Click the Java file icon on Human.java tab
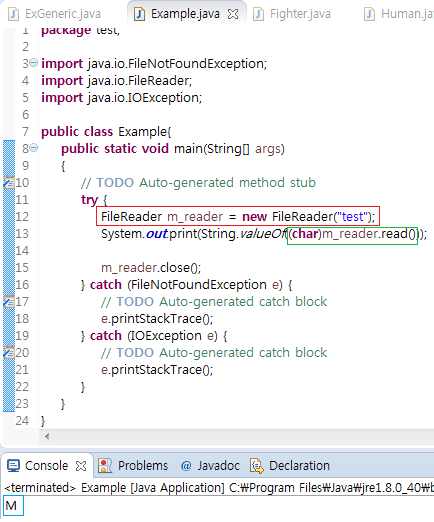434x522 pixels. point(369,14)
